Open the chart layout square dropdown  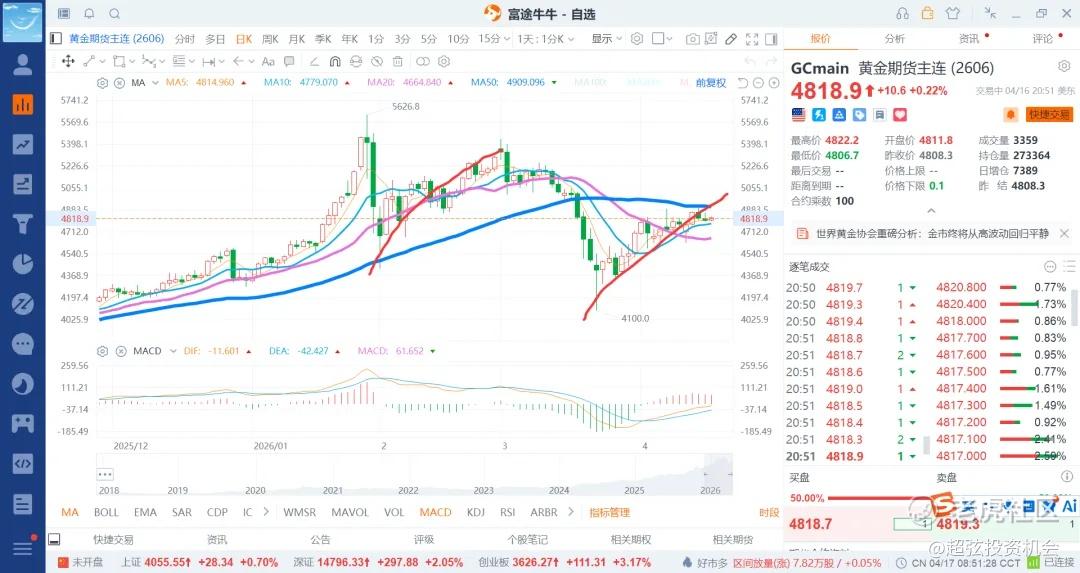pyautogui.click(x=661, y=39)
